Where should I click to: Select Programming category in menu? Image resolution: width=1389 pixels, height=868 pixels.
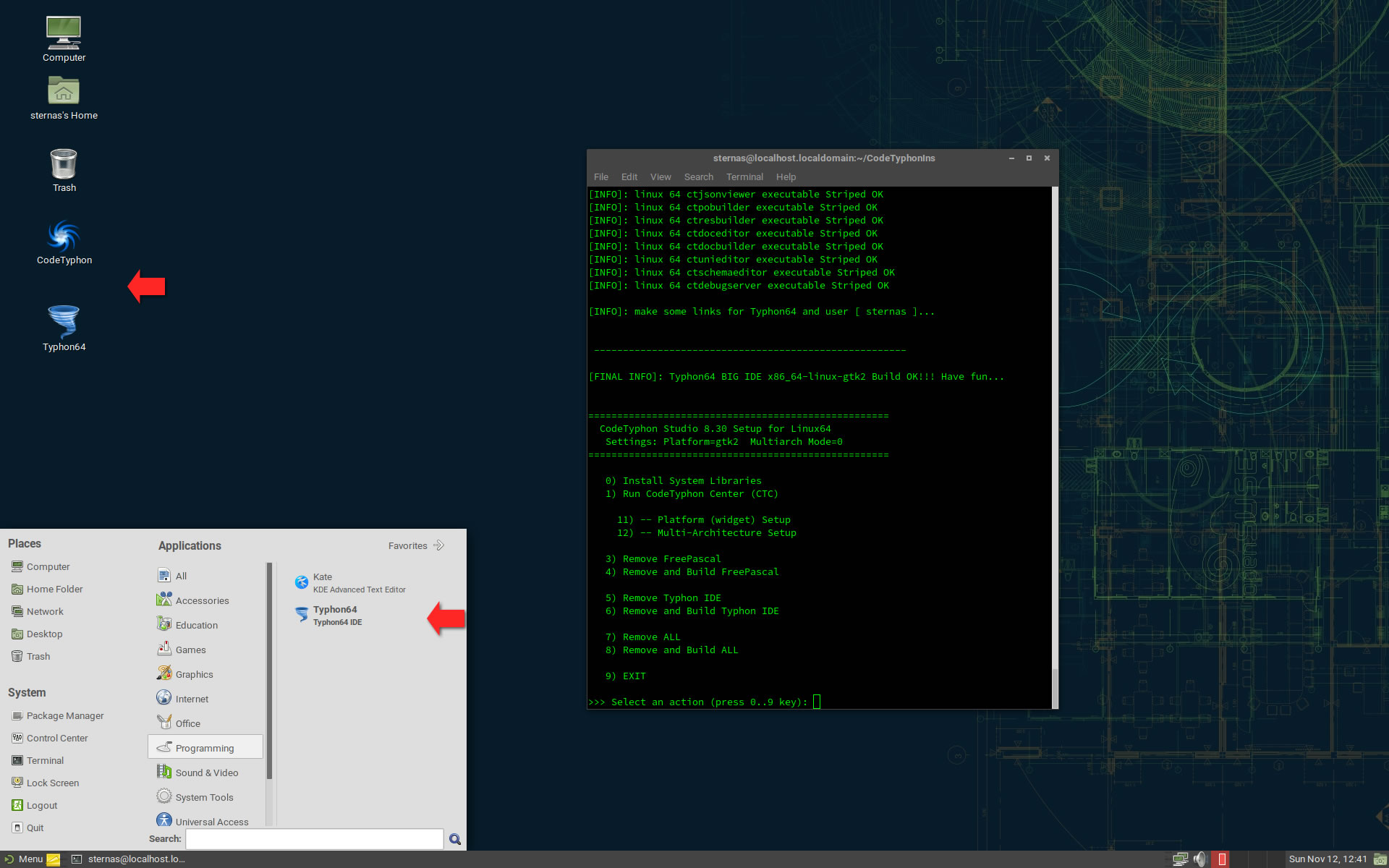click(x=206, y=747)
